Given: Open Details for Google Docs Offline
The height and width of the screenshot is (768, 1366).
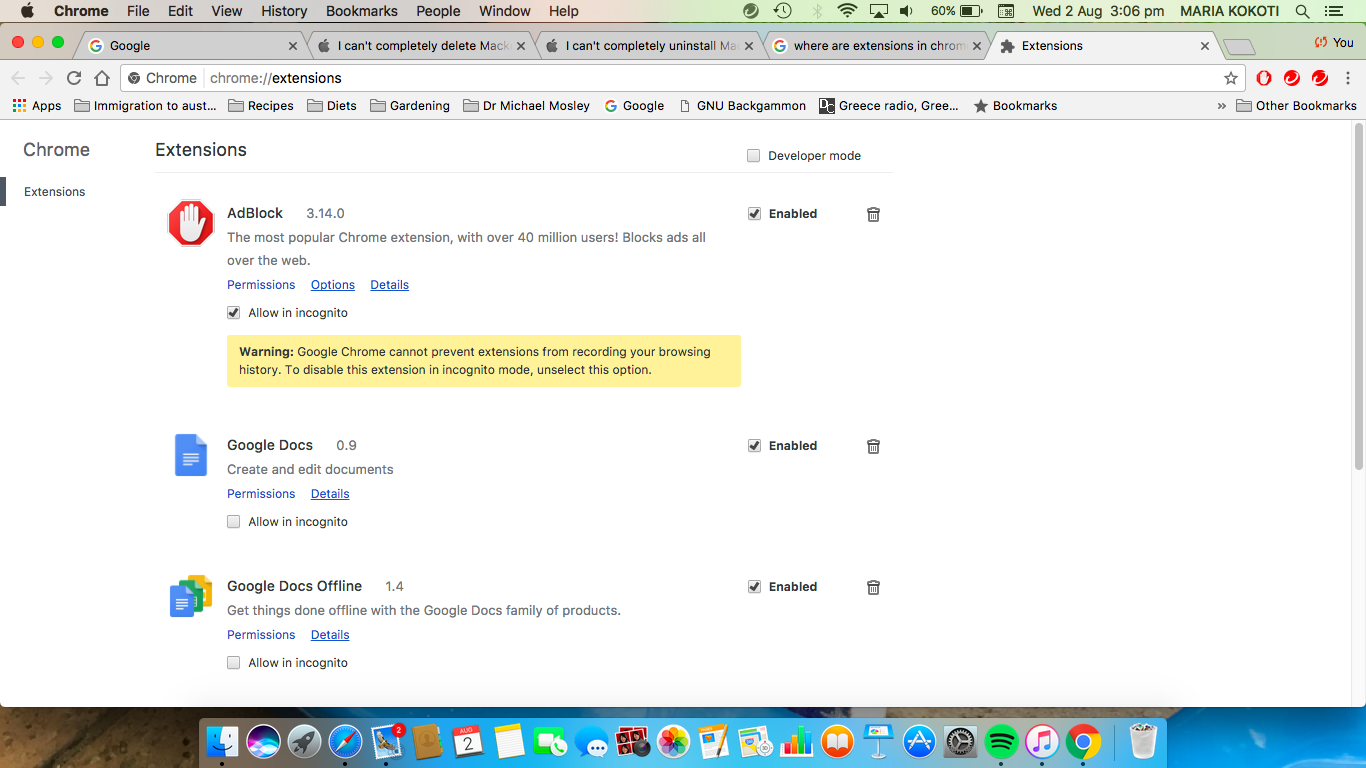Looking at the screenshot, I should click(330, 635).
